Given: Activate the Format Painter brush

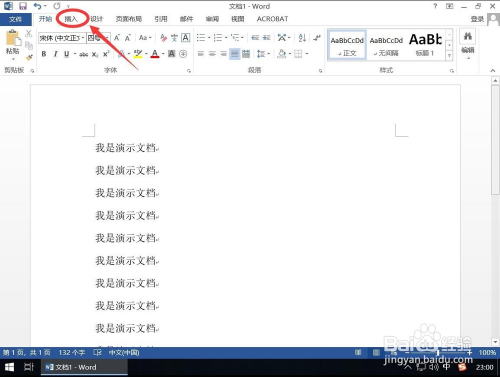Looking at the screenshot, I should tap(29, 57).
